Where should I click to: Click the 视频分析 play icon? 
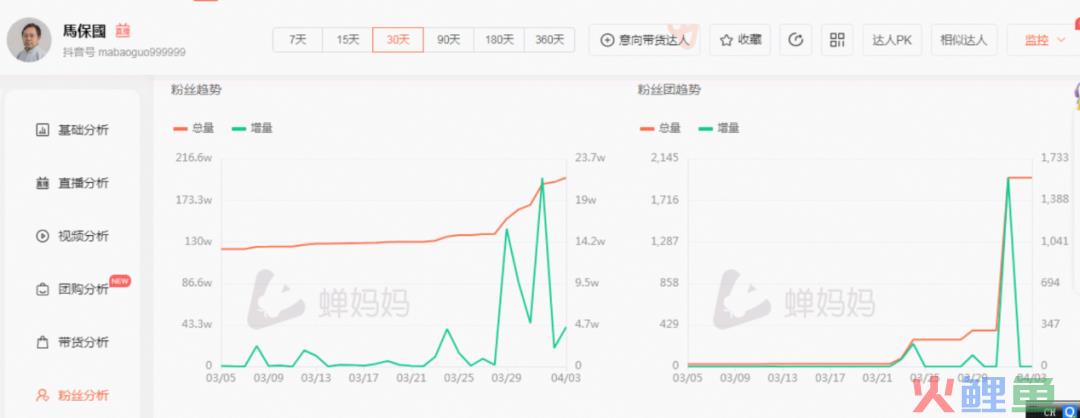click(x=43, y=236)
